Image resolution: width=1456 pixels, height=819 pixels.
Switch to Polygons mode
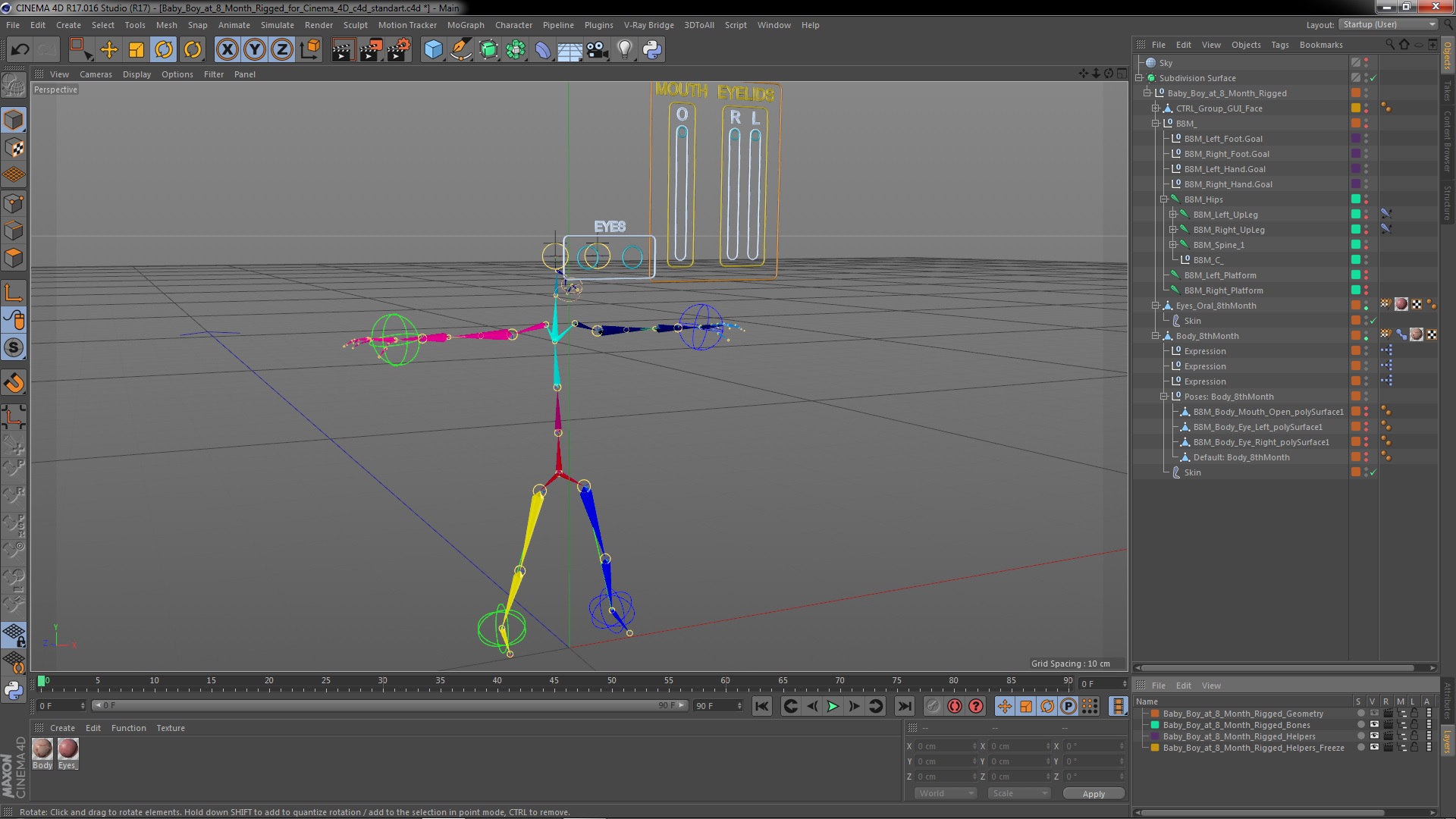point(14,259)
